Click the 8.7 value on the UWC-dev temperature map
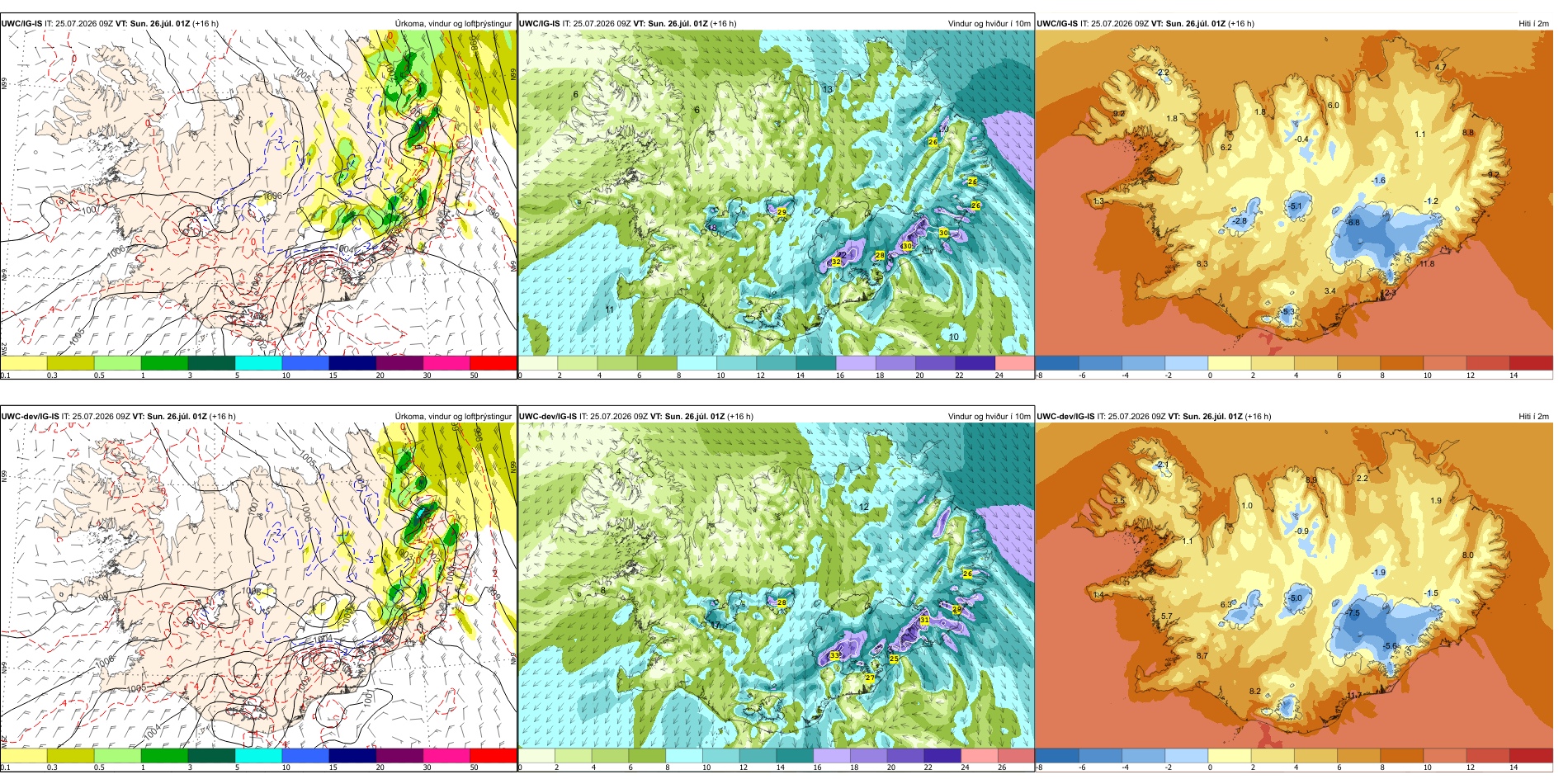Viewport: 1568px width, 784px height. (x=1202, y=655)
